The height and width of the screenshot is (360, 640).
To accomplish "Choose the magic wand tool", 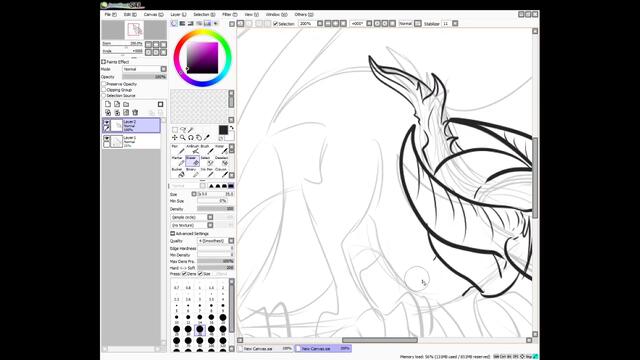I will [x=191, y=130].
